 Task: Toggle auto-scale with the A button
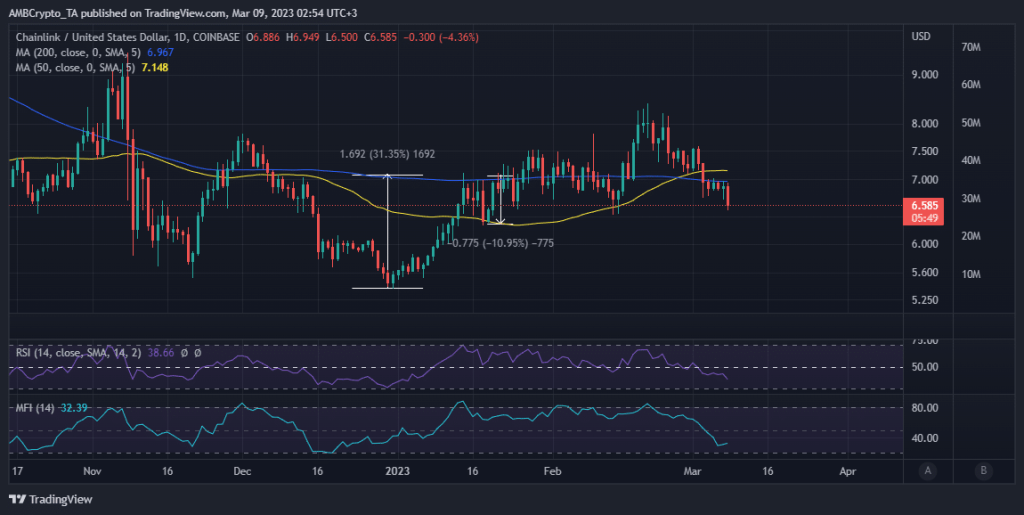(x=929, y=470)
